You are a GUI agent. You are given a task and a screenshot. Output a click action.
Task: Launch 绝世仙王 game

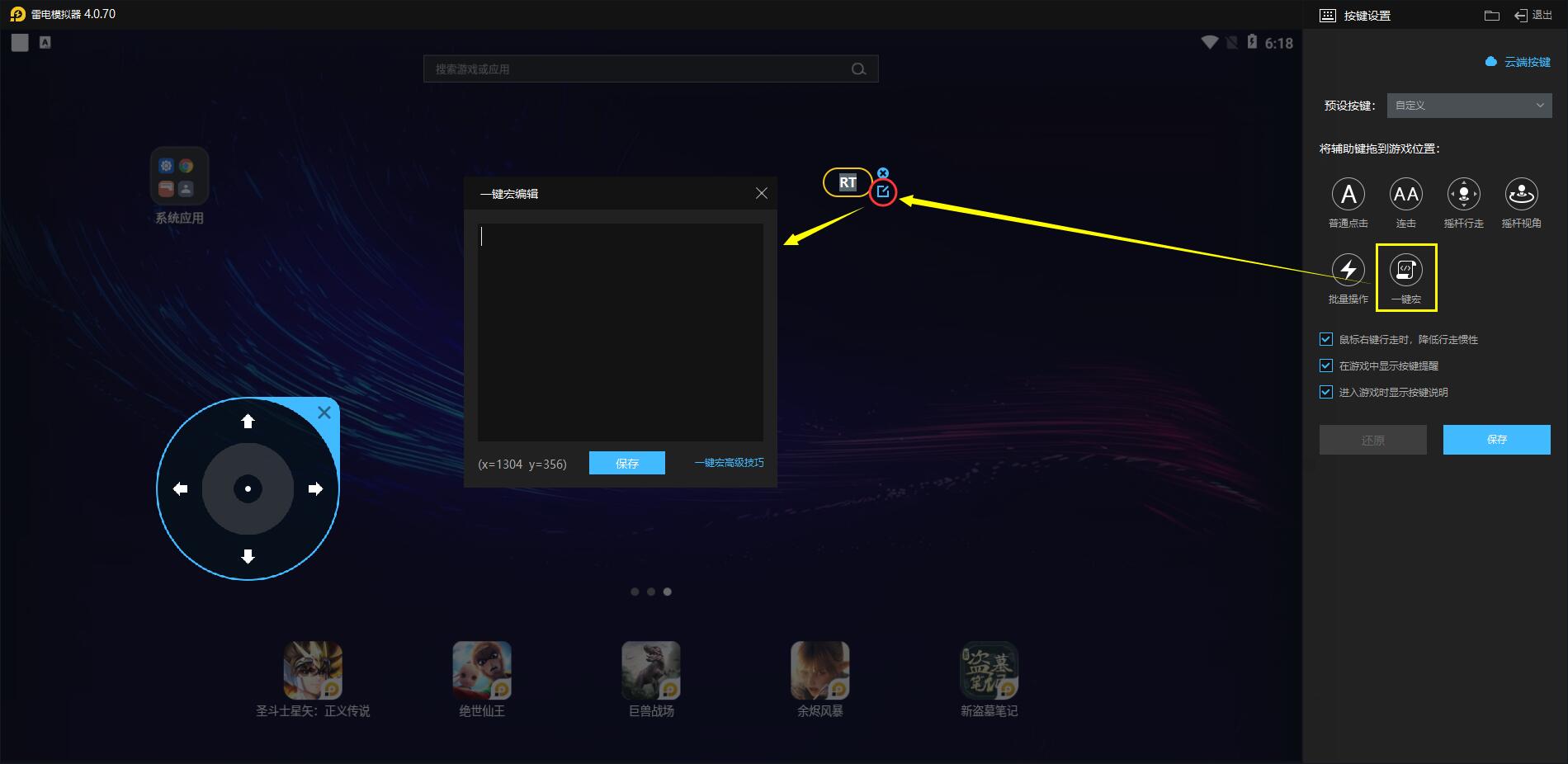[x=482, y=671]
